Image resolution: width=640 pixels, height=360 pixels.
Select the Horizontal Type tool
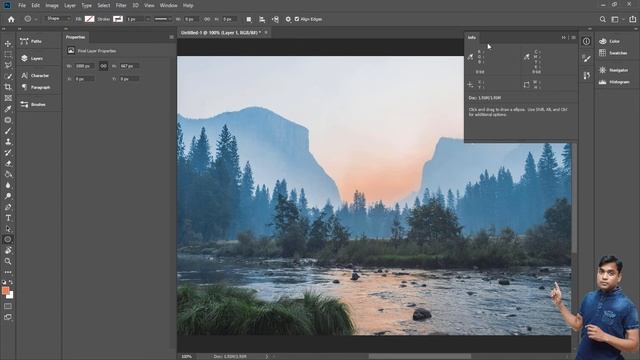8,218
